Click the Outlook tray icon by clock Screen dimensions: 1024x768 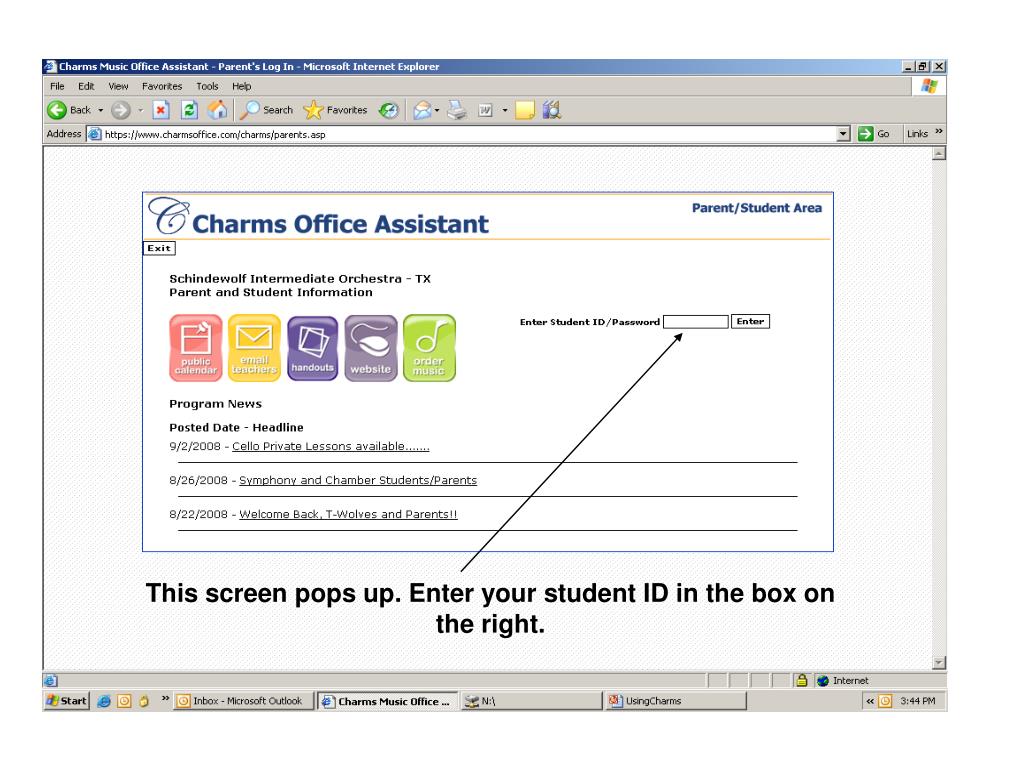pyautogui.click(x=885, y=701)
